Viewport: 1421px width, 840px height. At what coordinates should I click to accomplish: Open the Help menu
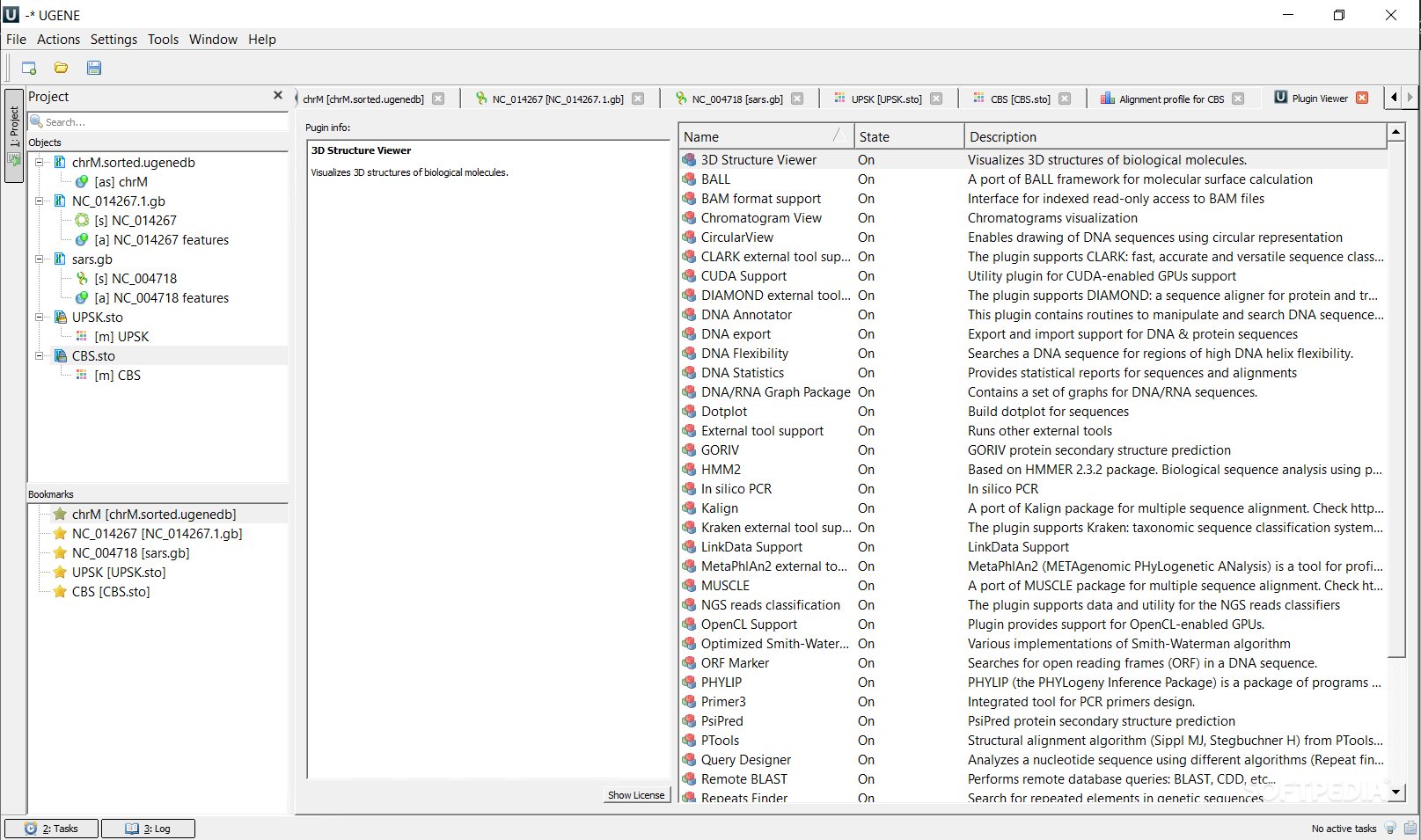(261, 40)
